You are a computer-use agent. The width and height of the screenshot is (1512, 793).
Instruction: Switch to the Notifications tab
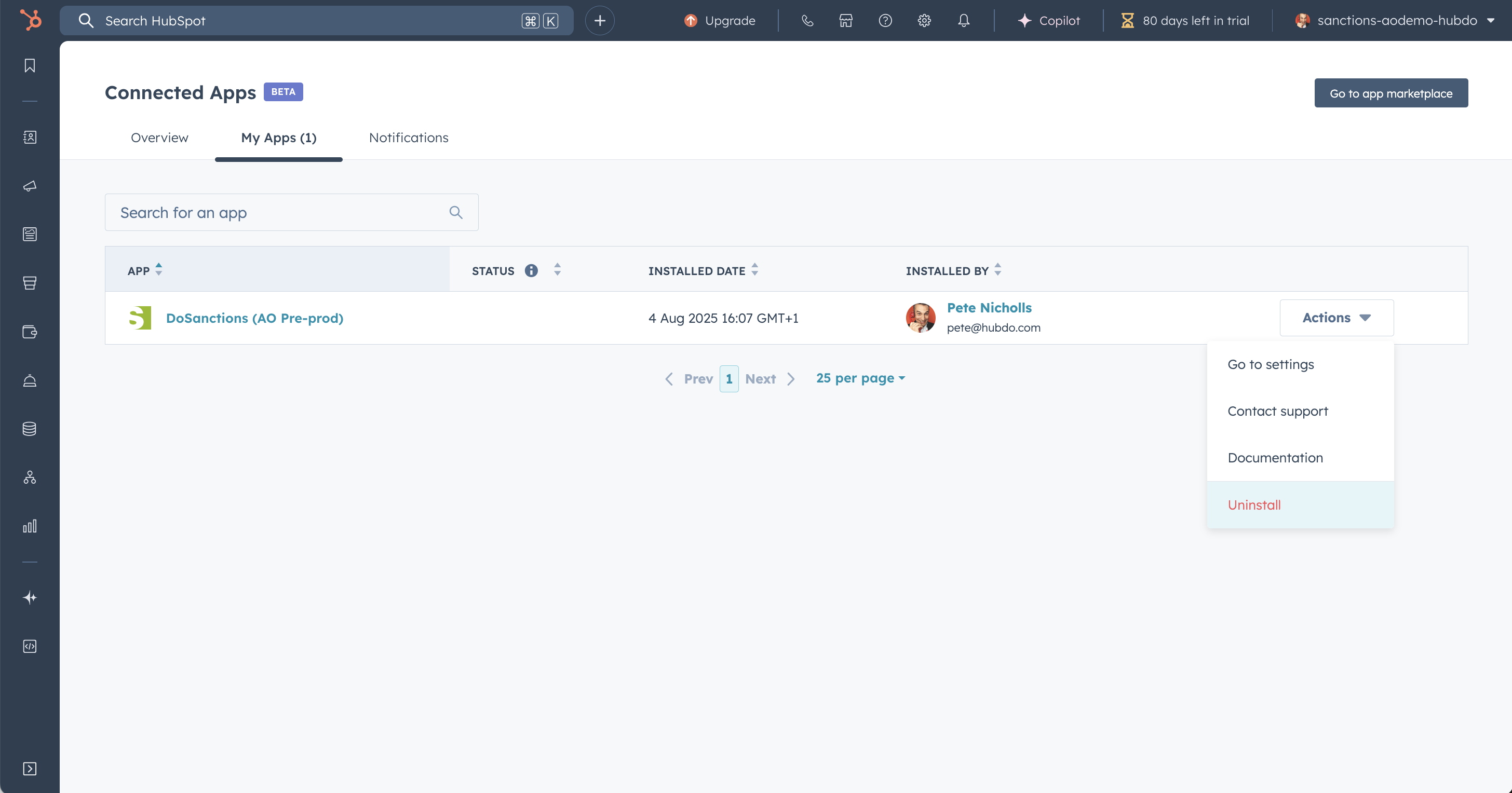409,138
